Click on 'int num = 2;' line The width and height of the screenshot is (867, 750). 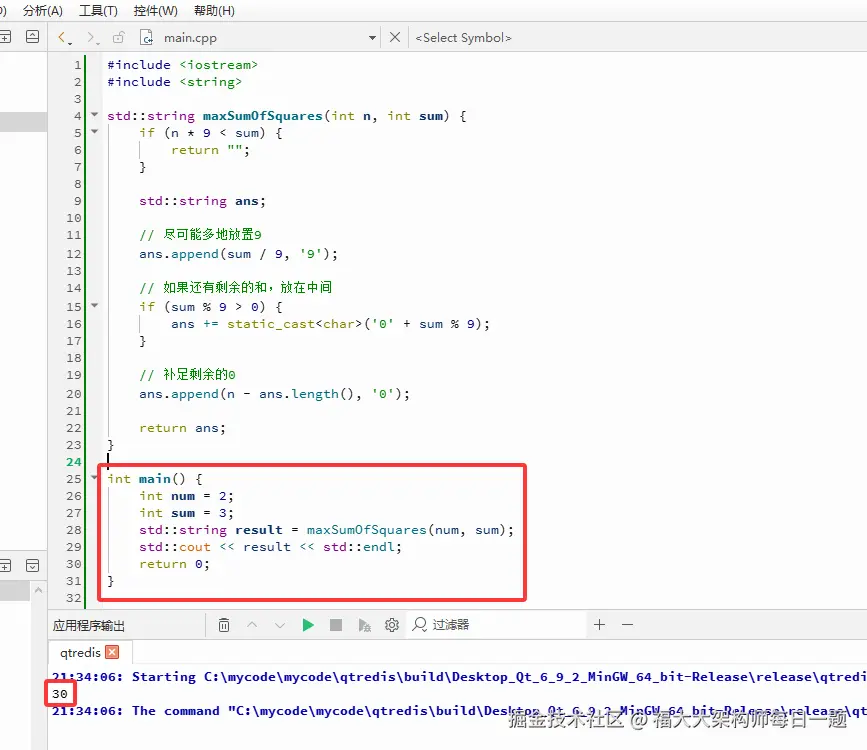point(186,496)
